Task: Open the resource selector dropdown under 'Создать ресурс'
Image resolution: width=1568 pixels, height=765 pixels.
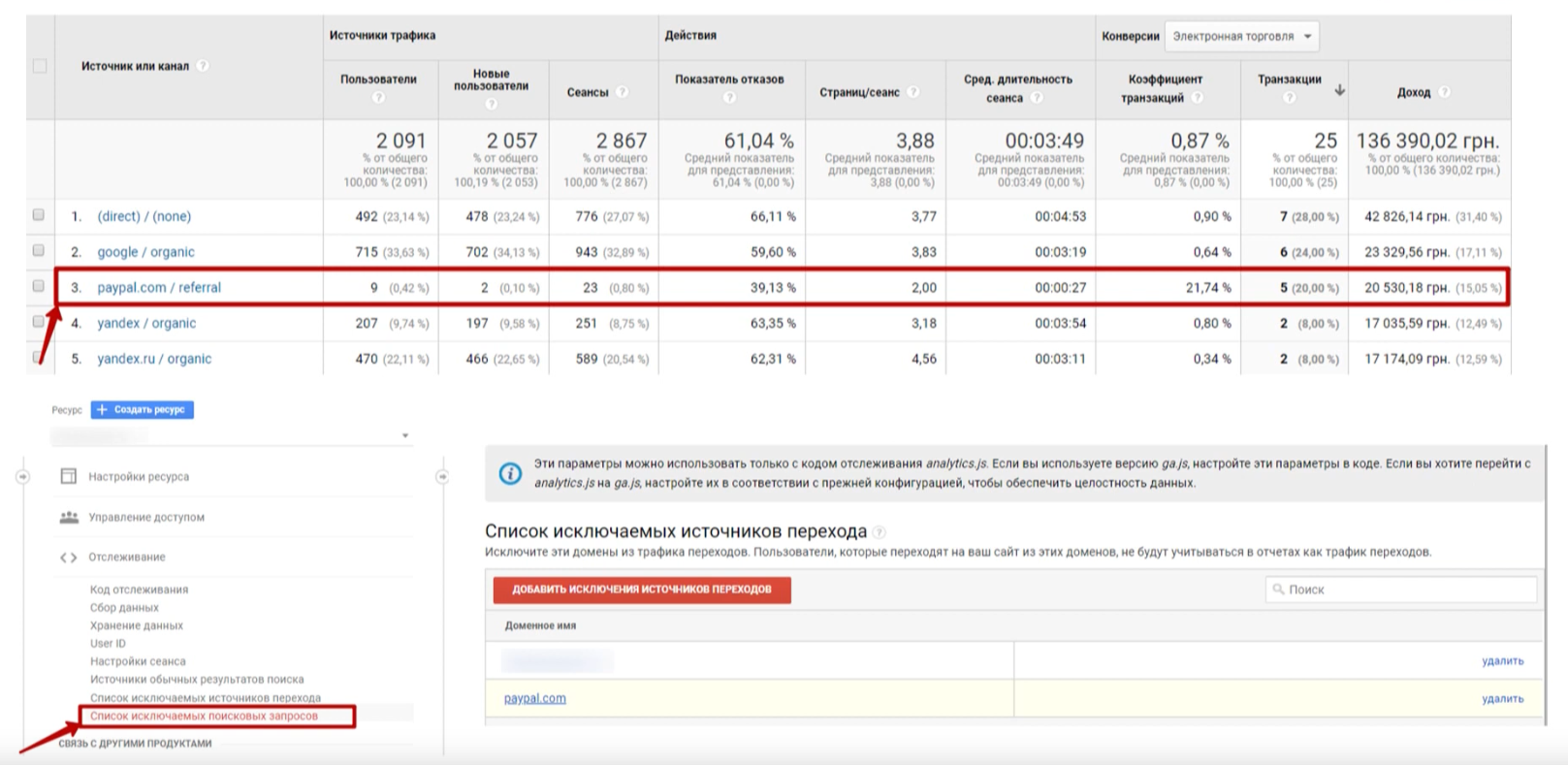Action: (x=233, y=436)
